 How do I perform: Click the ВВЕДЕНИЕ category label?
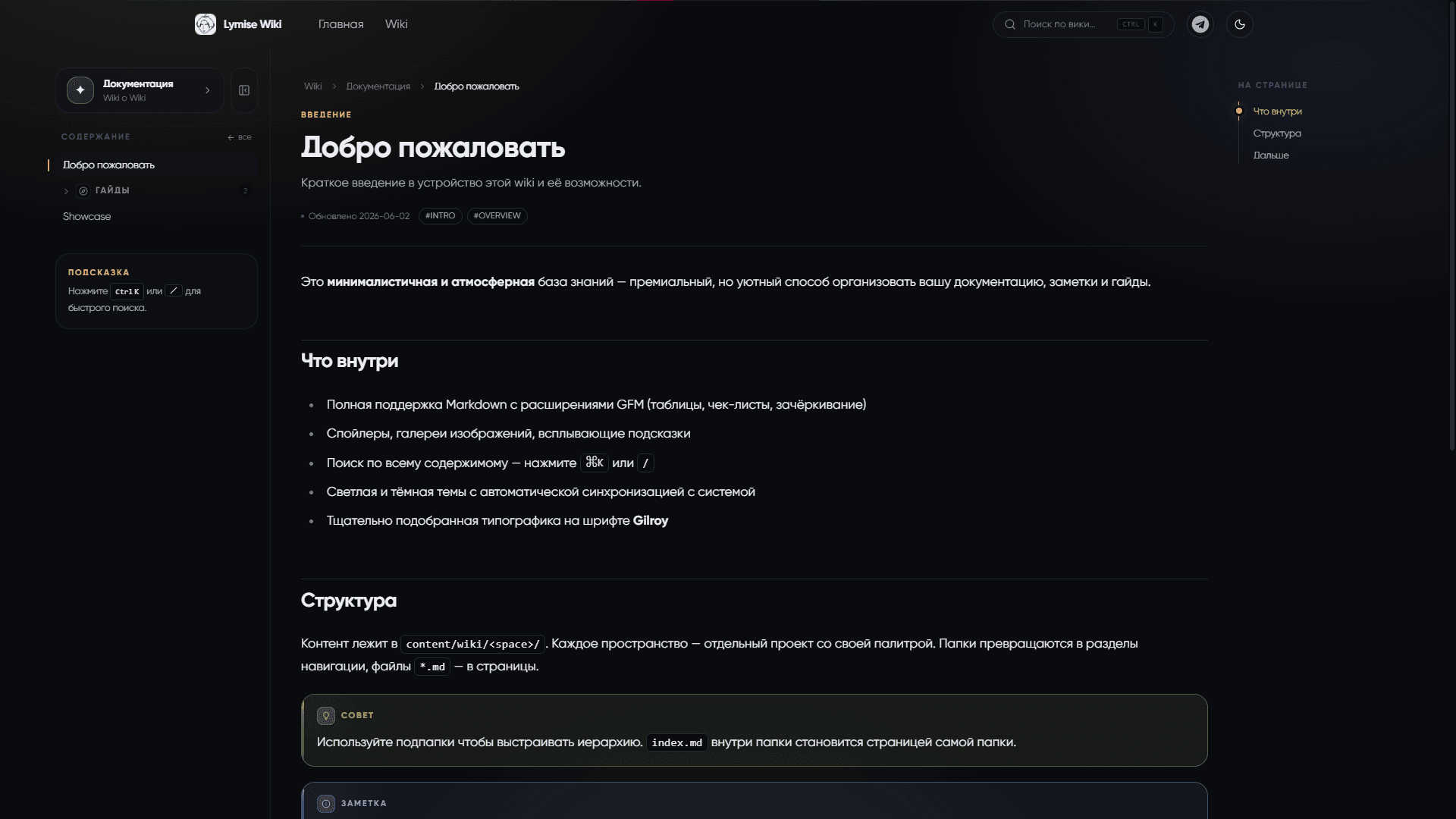click(326, 115)
